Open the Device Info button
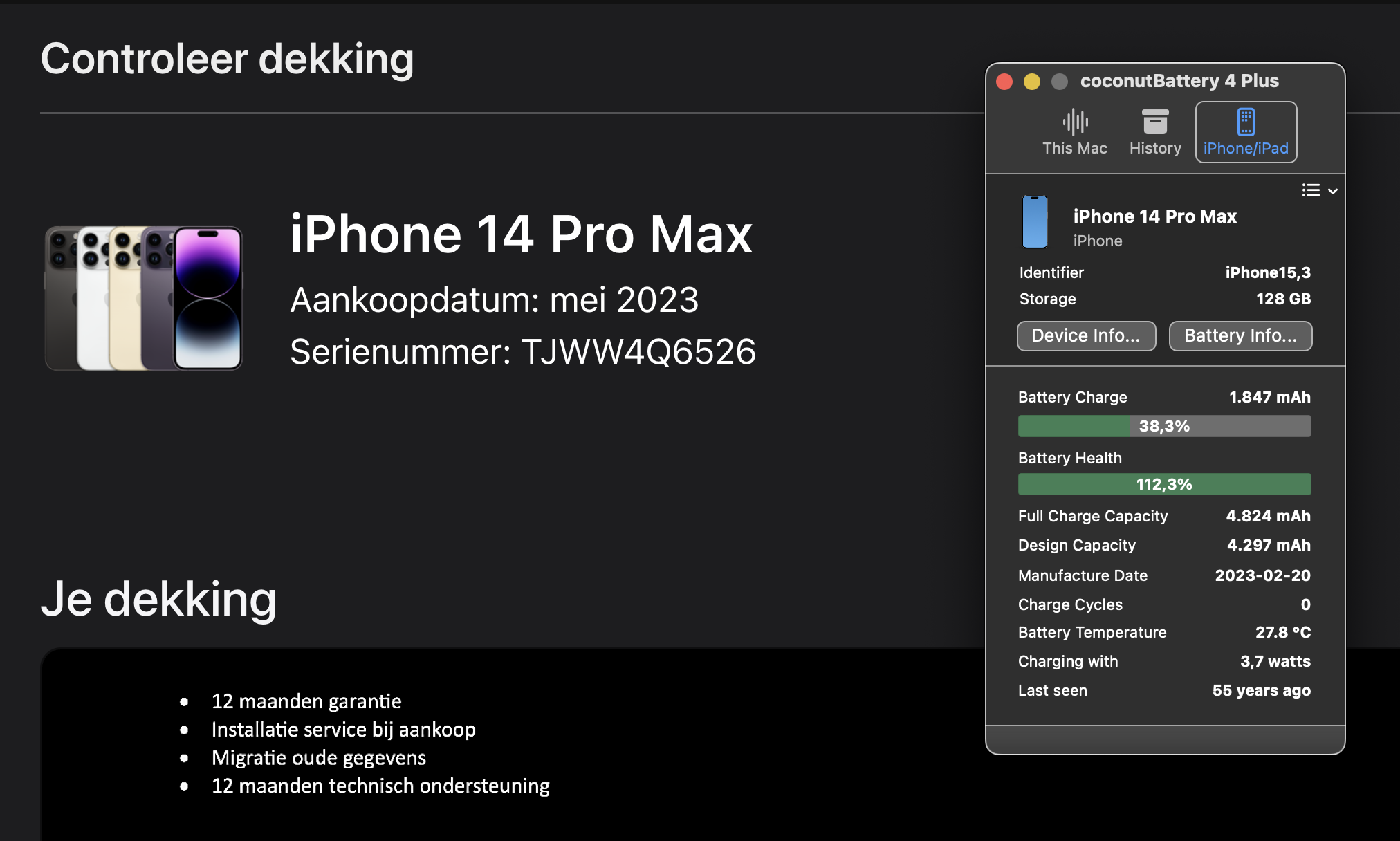Screen dimensions: 1400x841 point(1085,335)
